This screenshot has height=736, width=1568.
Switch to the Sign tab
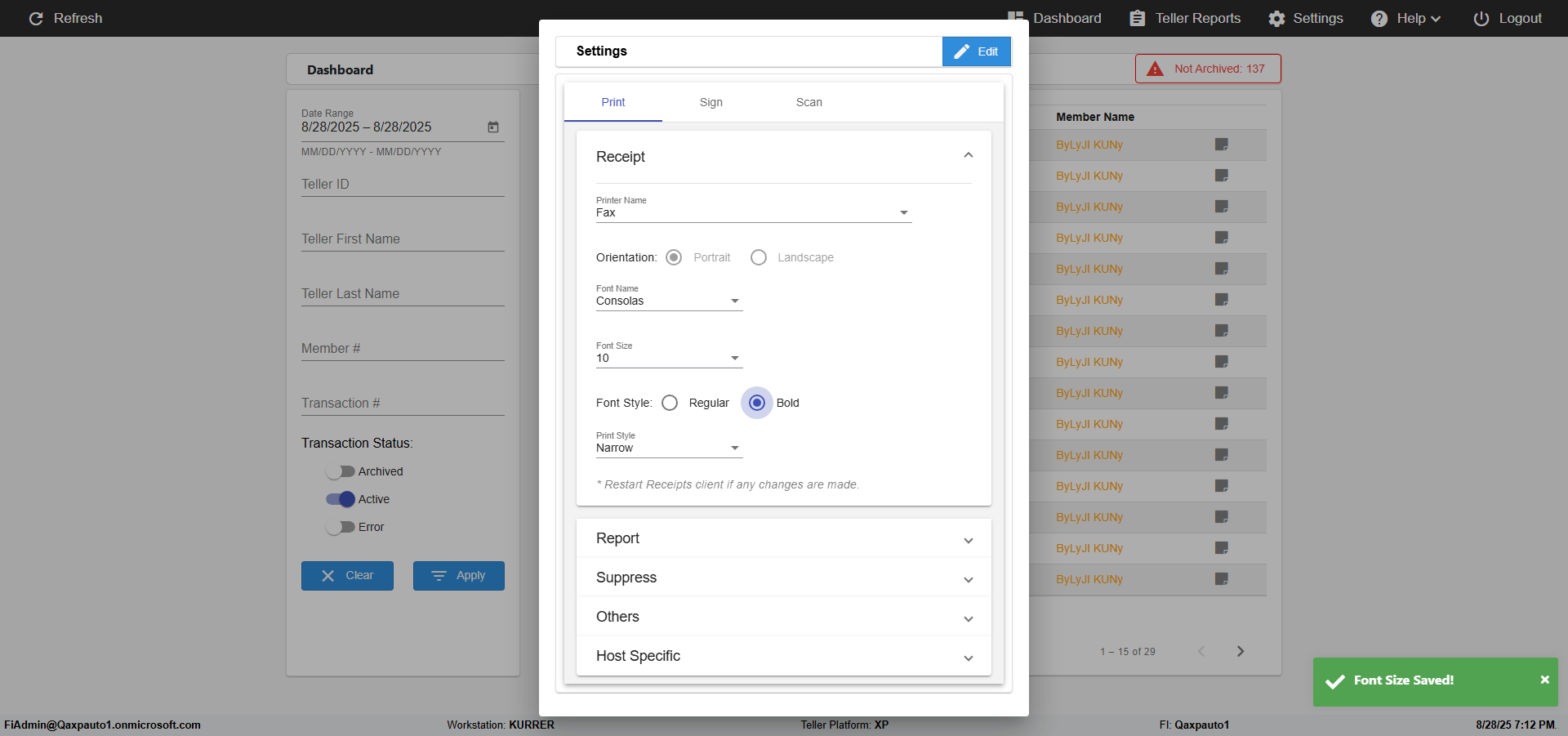click(x=711, y=102)
